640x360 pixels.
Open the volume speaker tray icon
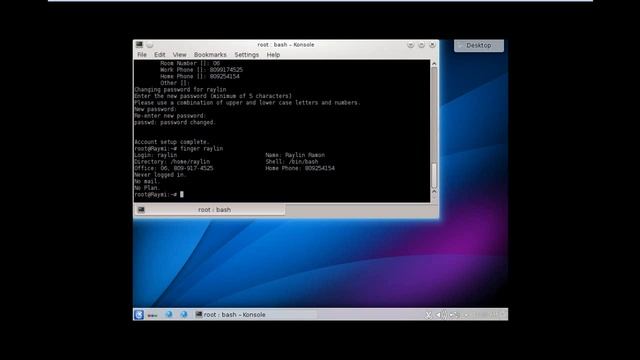440,315
